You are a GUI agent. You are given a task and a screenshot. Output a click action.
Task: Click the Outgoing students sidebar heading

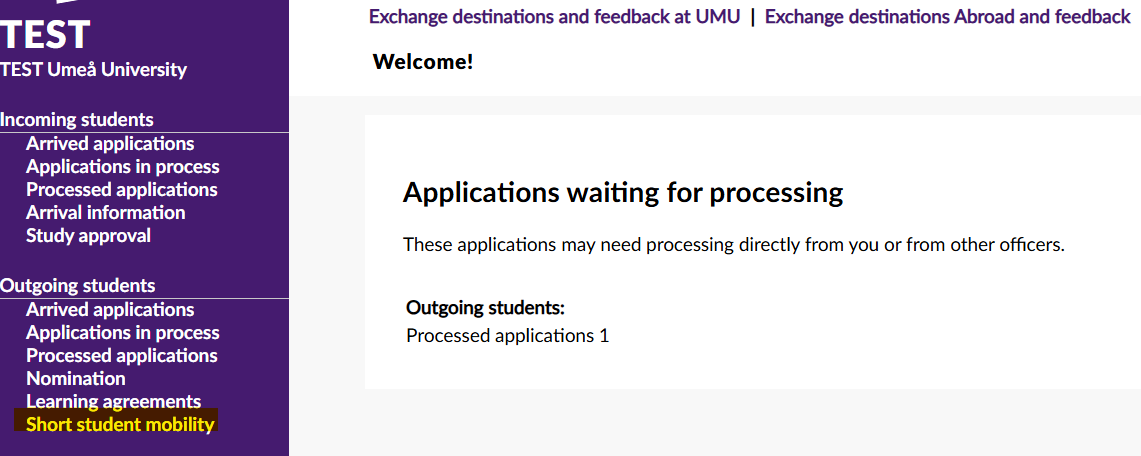[x=77, y=285]
